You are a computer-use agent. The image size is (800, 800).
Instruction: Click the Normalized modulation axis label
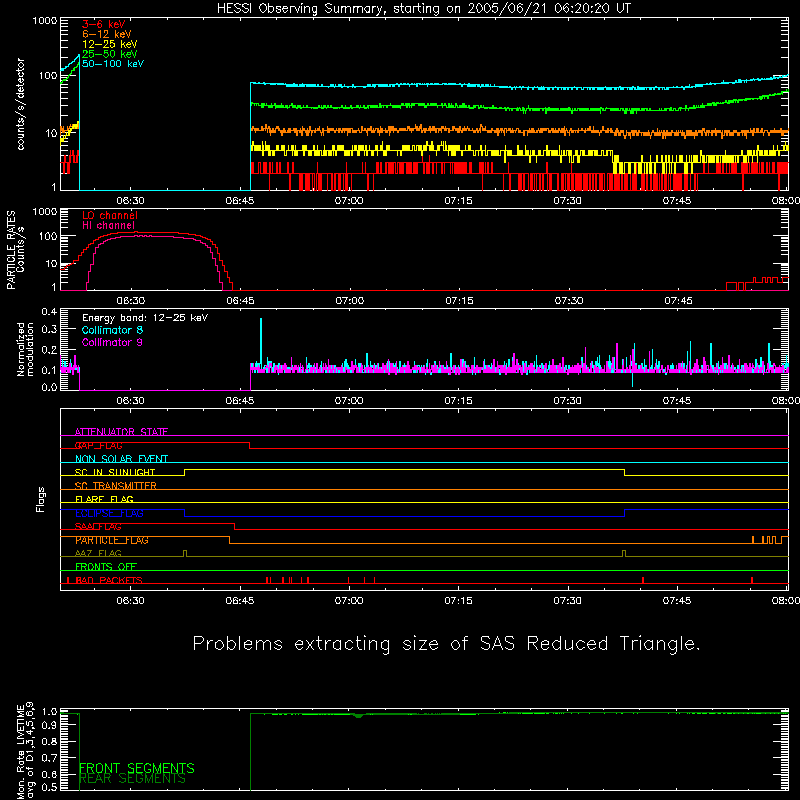[x=26, y=349]
